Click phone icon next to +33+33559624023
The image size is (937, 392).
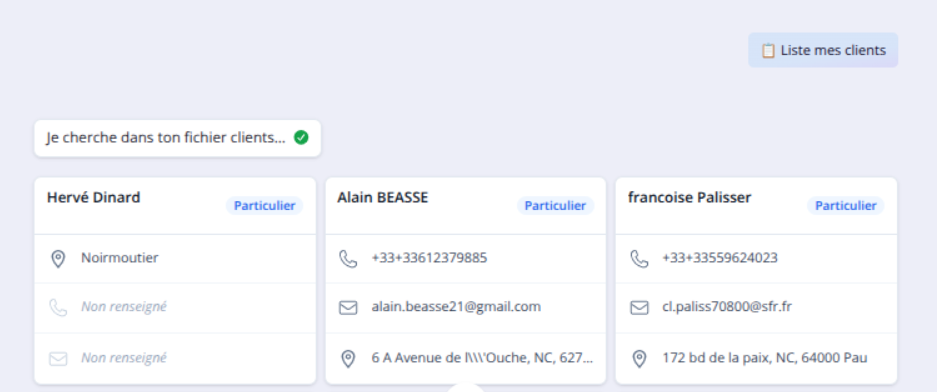pyautogui.click(x=639, y=259)
